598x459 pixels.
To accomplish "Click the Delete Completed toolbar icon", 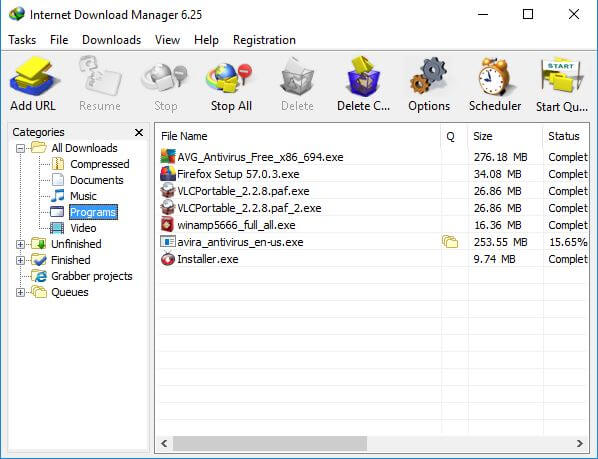I will [363, 76].
